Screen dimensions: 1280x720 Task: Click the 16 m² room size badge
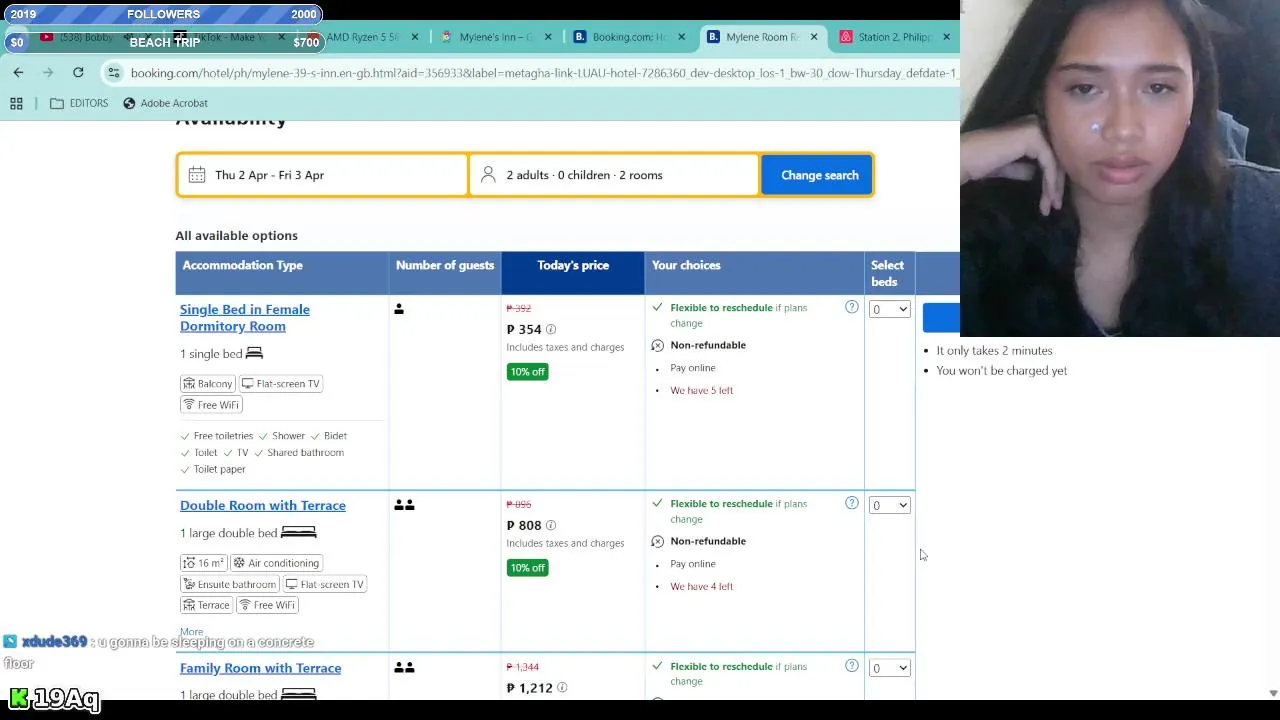[x=203, y=563]
